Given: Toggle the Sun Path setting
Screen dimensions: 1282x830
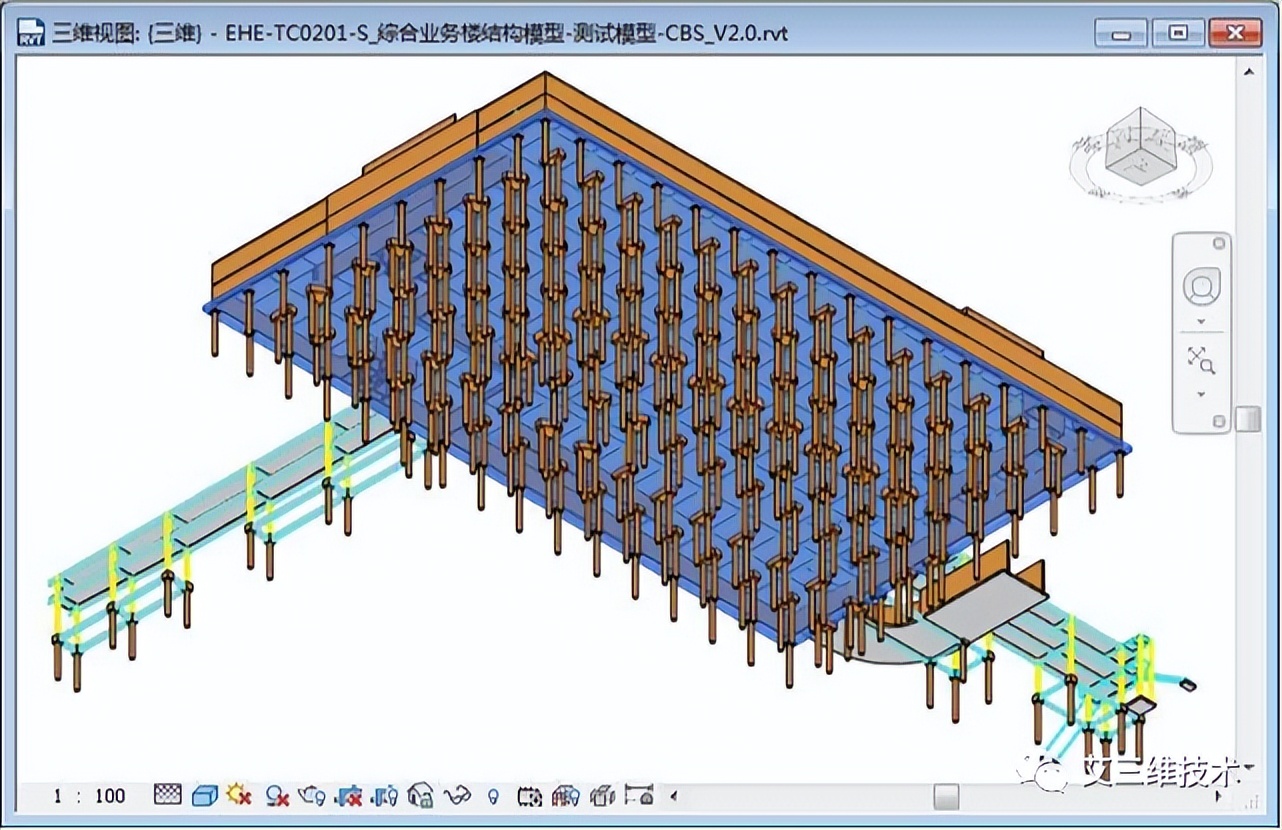Looking at the screenshot, I should [x=239, y=795].
